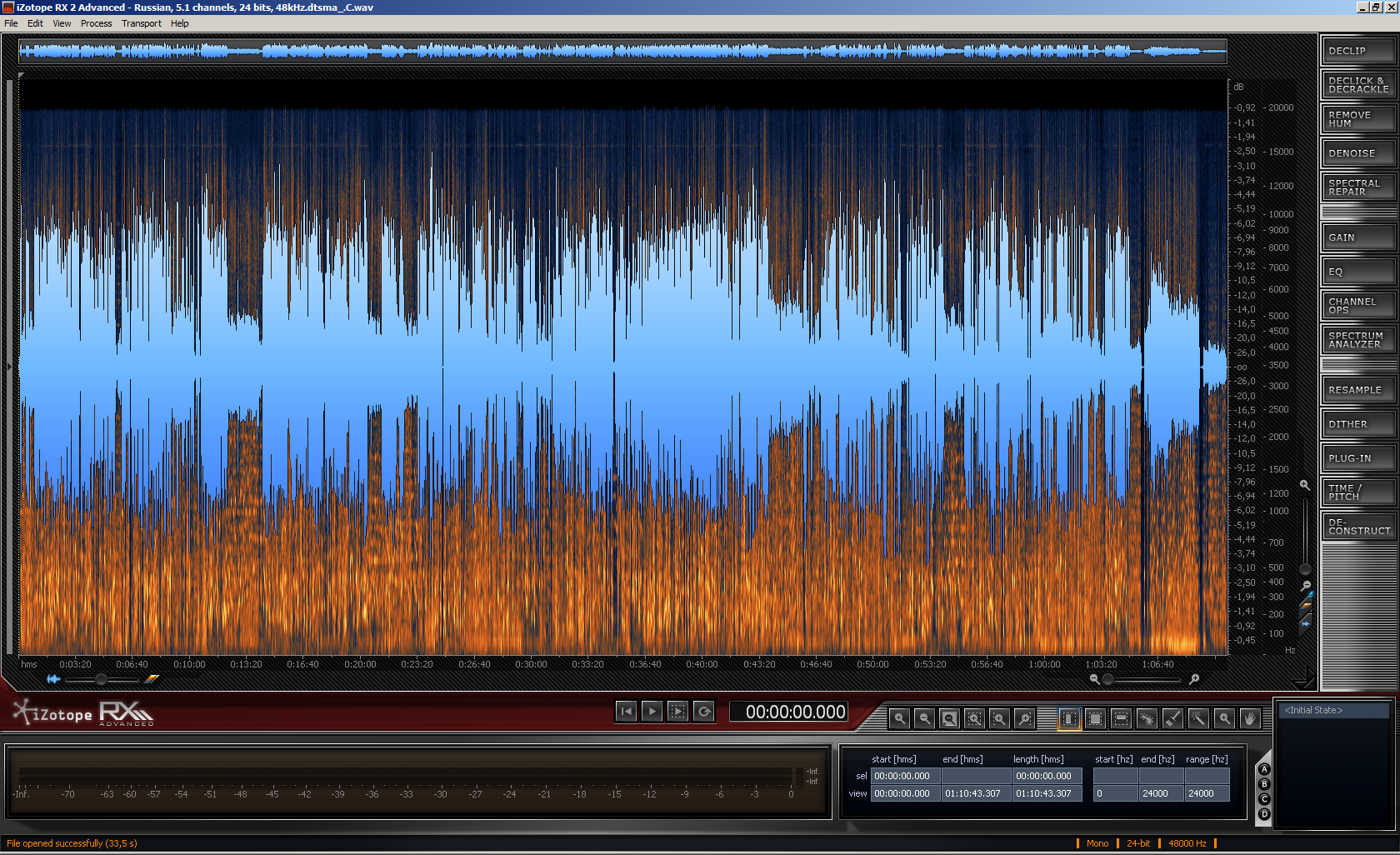
Task: Click the zoom out magnifier icon
Action: coord(924,718)
